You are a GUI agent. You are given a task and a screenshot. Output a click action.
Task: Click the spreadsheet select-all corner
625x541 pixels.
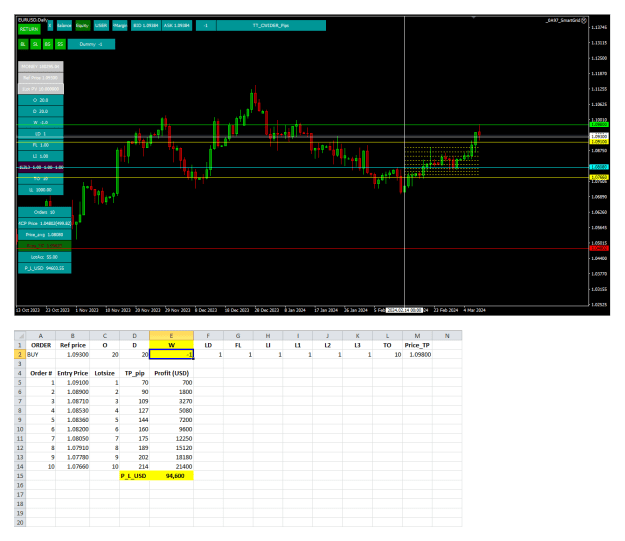pyautogui.click(x=20, y=336)
